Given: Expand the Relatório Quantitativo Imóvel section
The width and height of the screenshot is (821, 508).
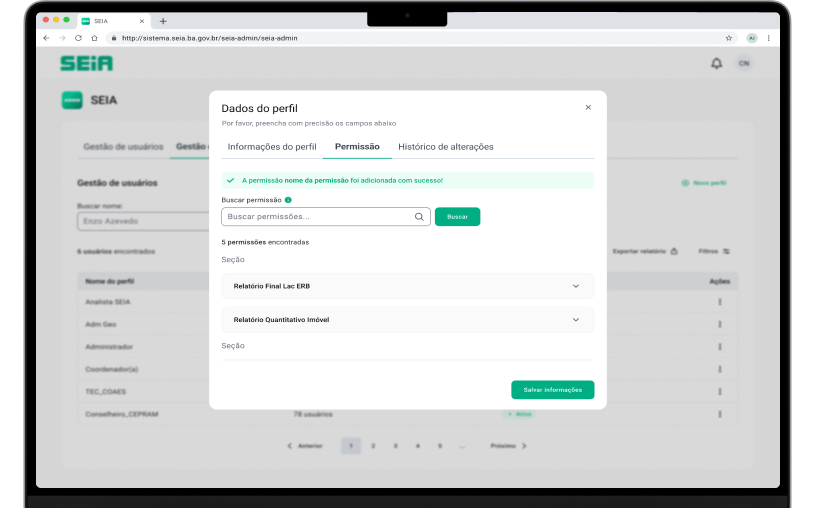Looking at the screenshot, I should coord(575,320).
